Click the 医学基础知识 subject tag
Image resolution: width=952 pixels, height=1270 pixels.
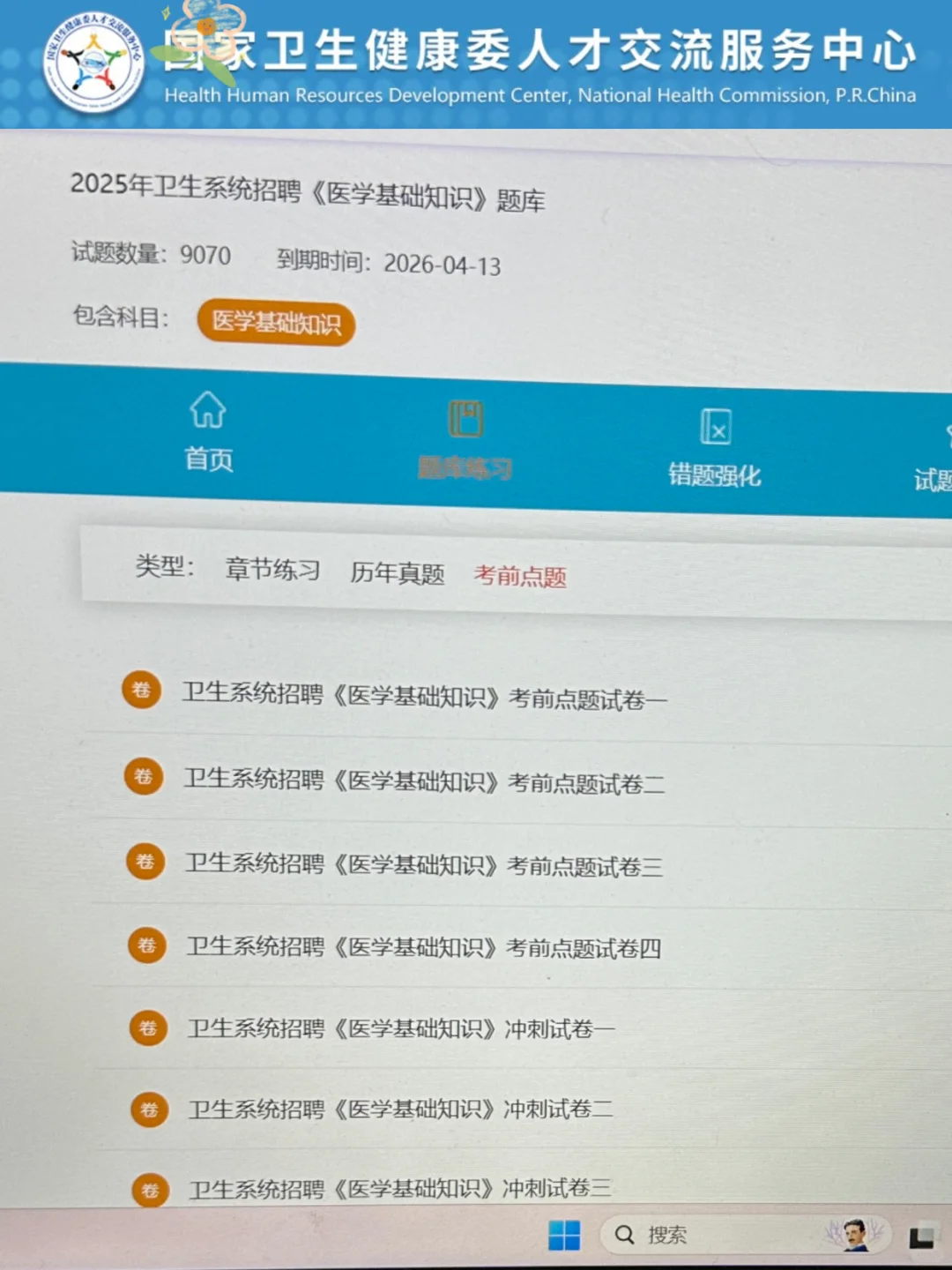point(276,323)
